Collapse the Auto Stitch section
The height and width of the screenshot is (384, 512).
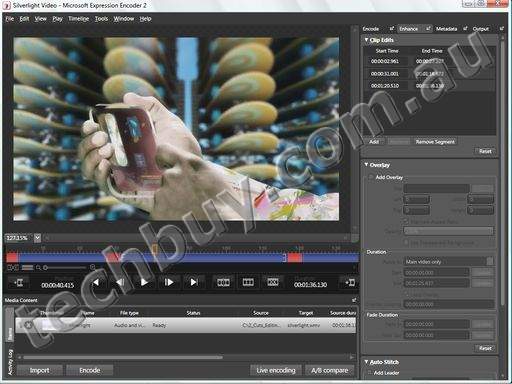click(x=366, y=362)
